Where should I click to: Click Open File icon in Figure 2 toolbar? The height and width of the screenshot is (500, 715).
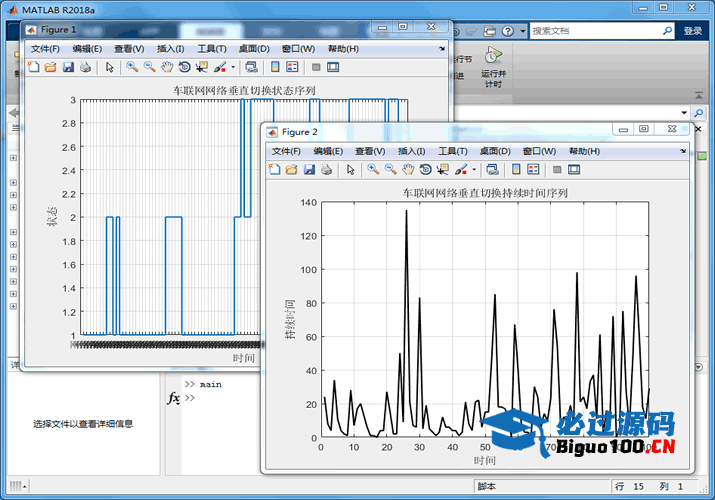point(291,170)
